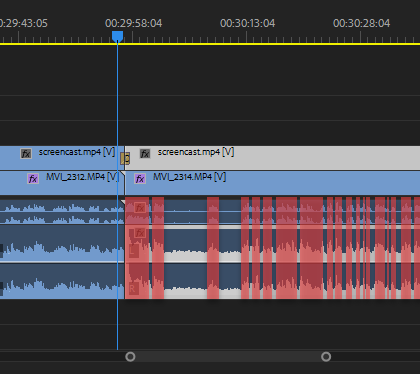Click ruler at timecode 00:30:13:04

247,23
